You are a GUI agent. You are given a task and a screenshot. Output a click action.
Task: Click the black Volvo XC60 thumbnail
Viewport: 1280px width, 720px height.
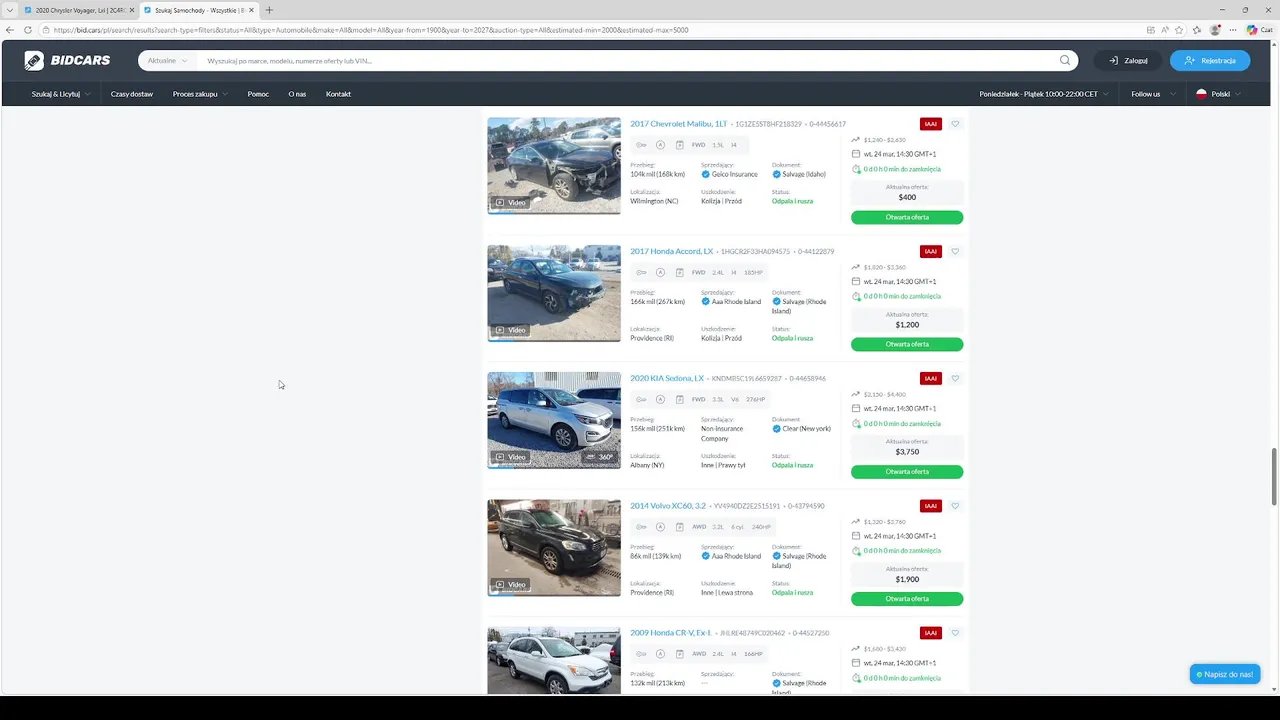pyautogui.click(x=554, y=547)
